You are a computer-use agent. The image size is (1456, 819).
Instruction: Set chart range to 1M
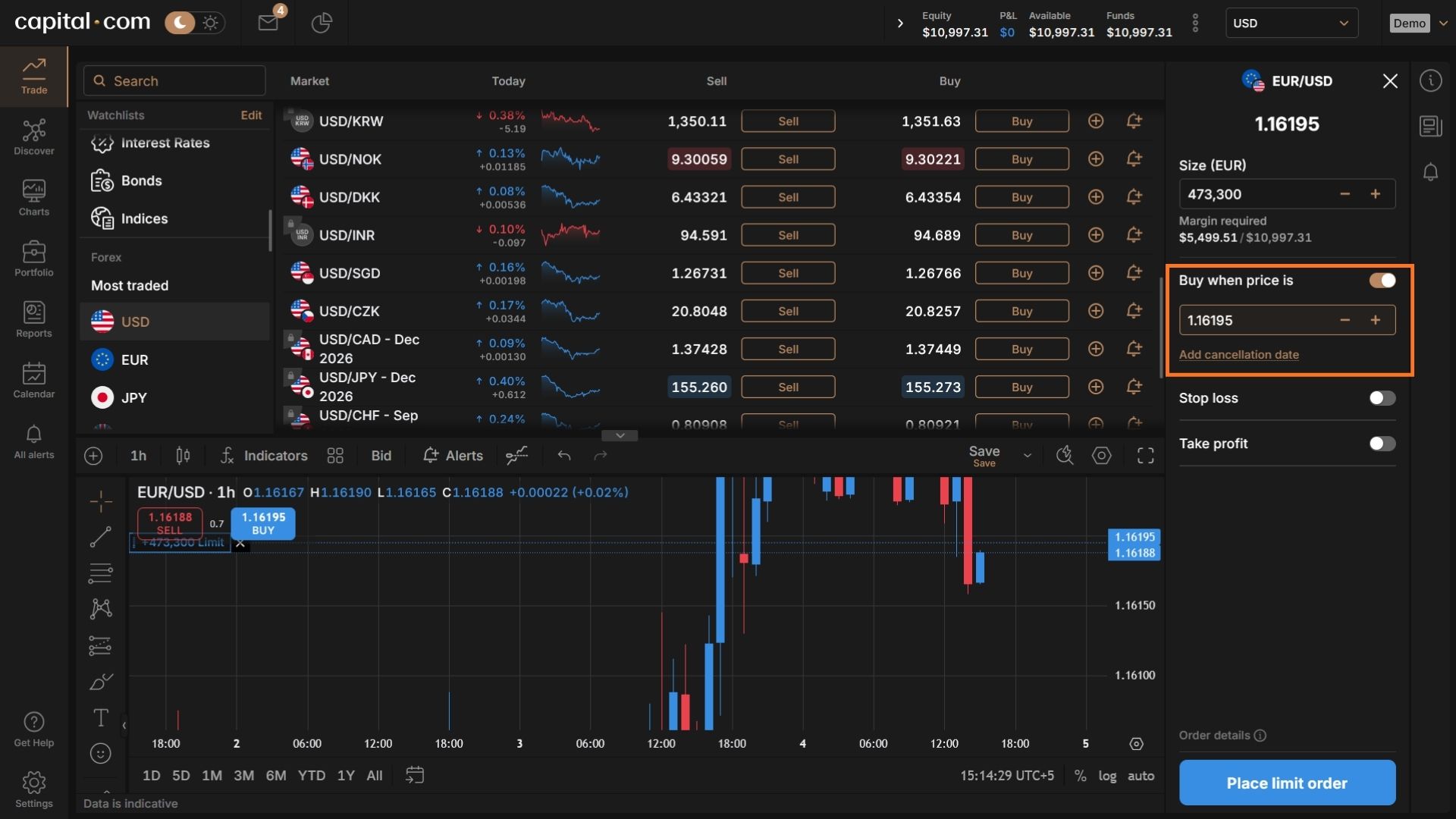pyautogui.click(x=212, y=775)
